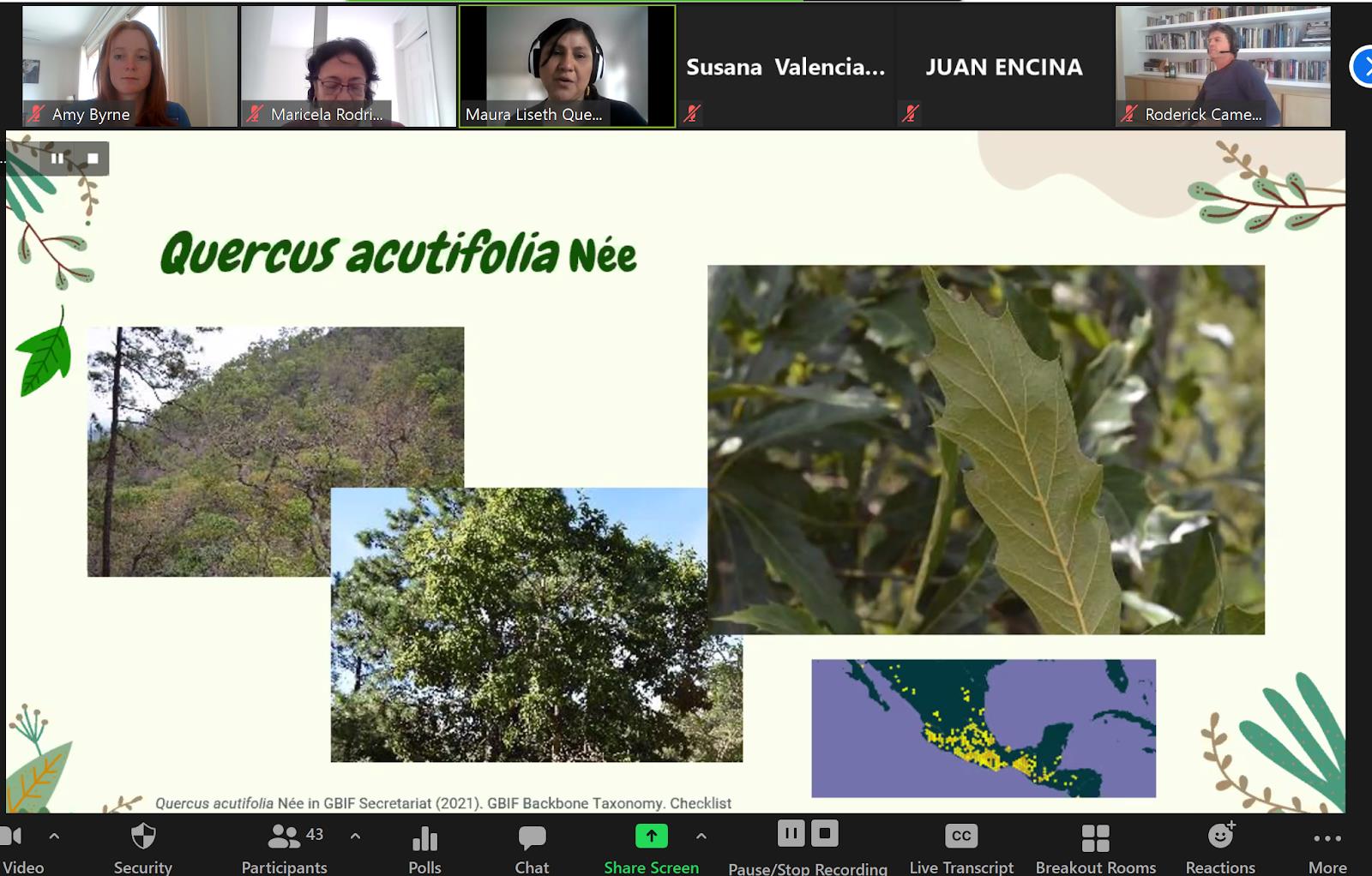Enable Live Transcript closed captions
The image size is (1372, 876).
point(961,836)
